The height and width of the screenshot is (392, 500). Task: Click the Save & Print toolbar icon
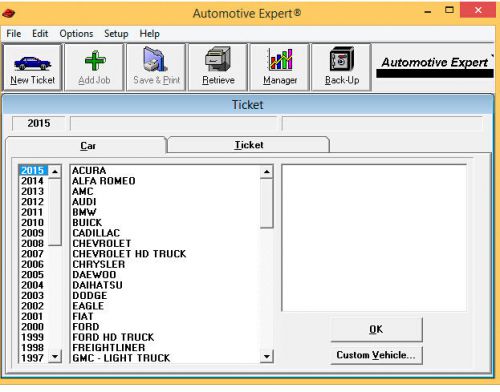tap(156, 59)
